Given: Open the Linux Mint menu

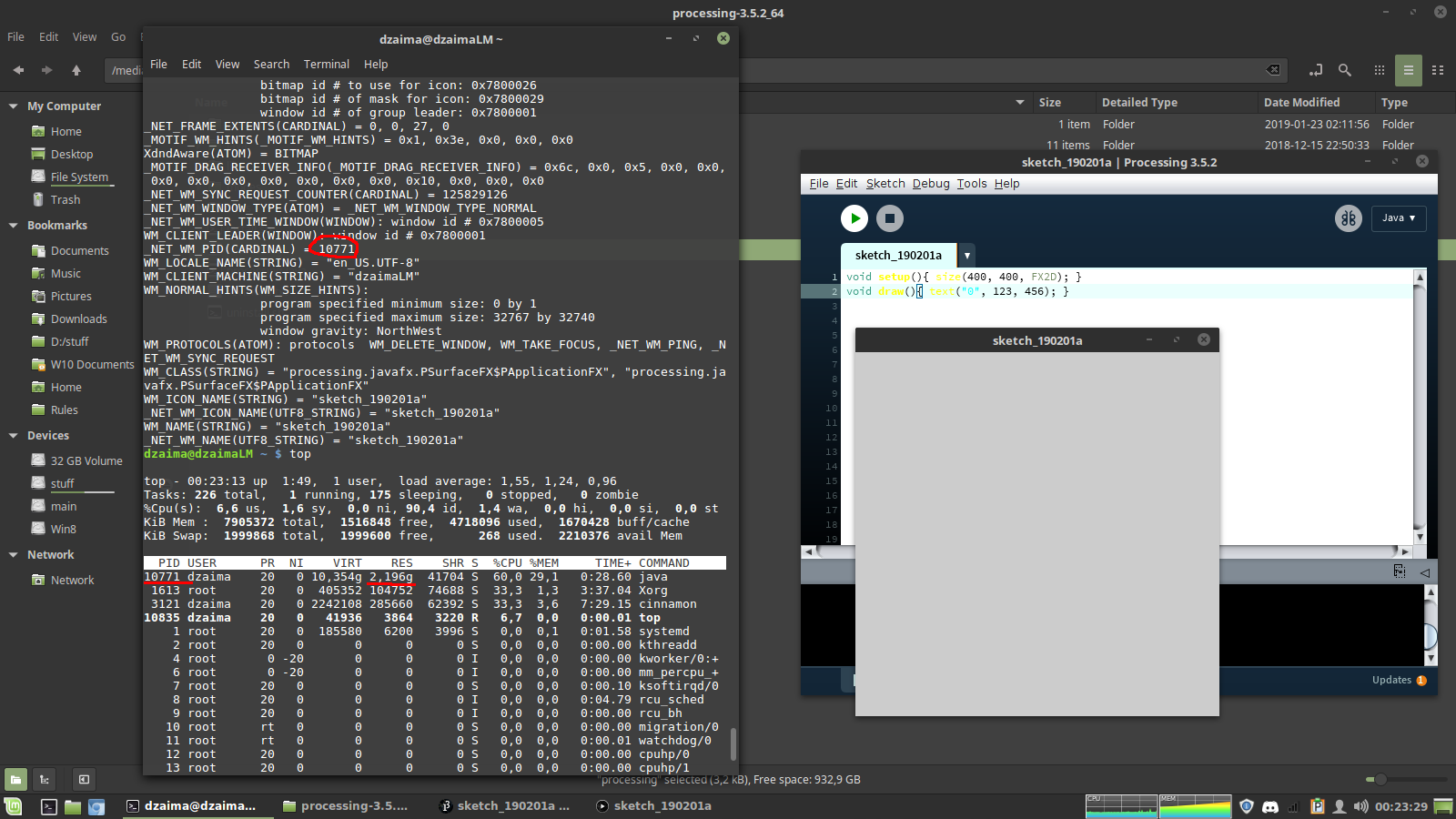Looking at the screenshot, I should [14, 805].
